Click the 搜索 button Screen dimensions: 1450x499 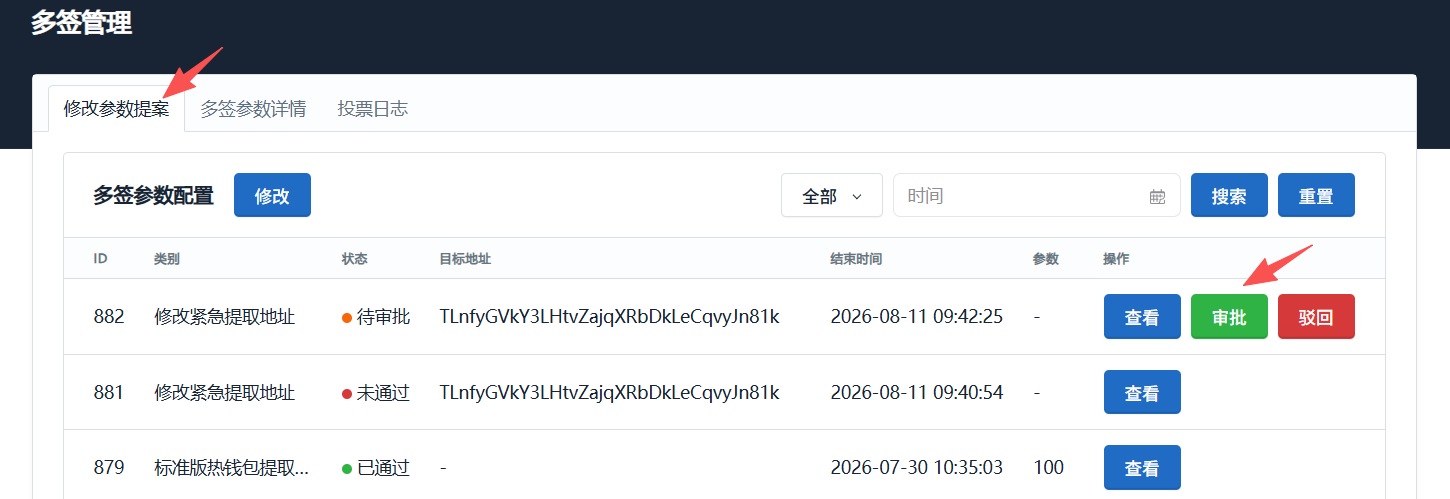[1229, 195]
